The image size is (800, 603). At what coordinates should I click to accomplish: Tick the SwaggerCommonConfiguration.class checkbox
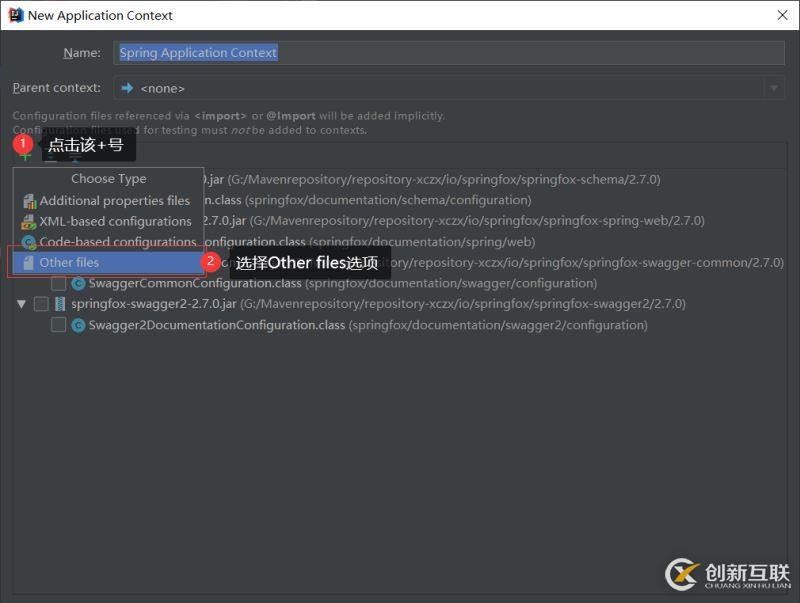pyautogui.click(x=59, y=283)
